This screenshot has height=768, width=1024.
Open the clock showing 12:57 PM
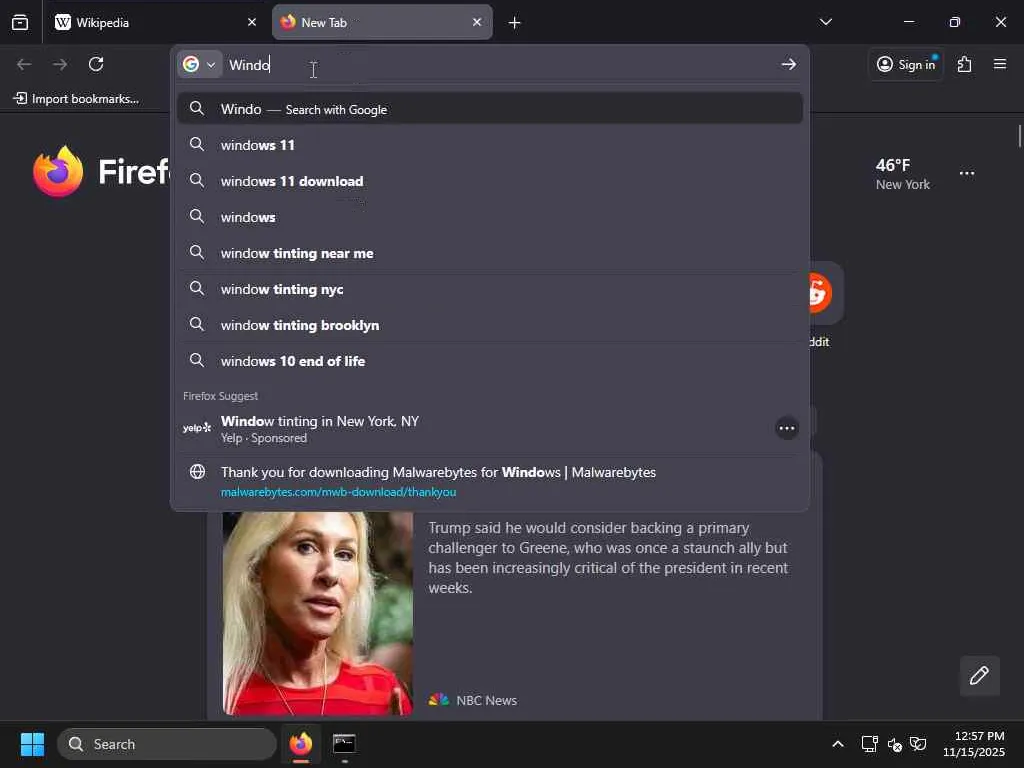(974, 744)
